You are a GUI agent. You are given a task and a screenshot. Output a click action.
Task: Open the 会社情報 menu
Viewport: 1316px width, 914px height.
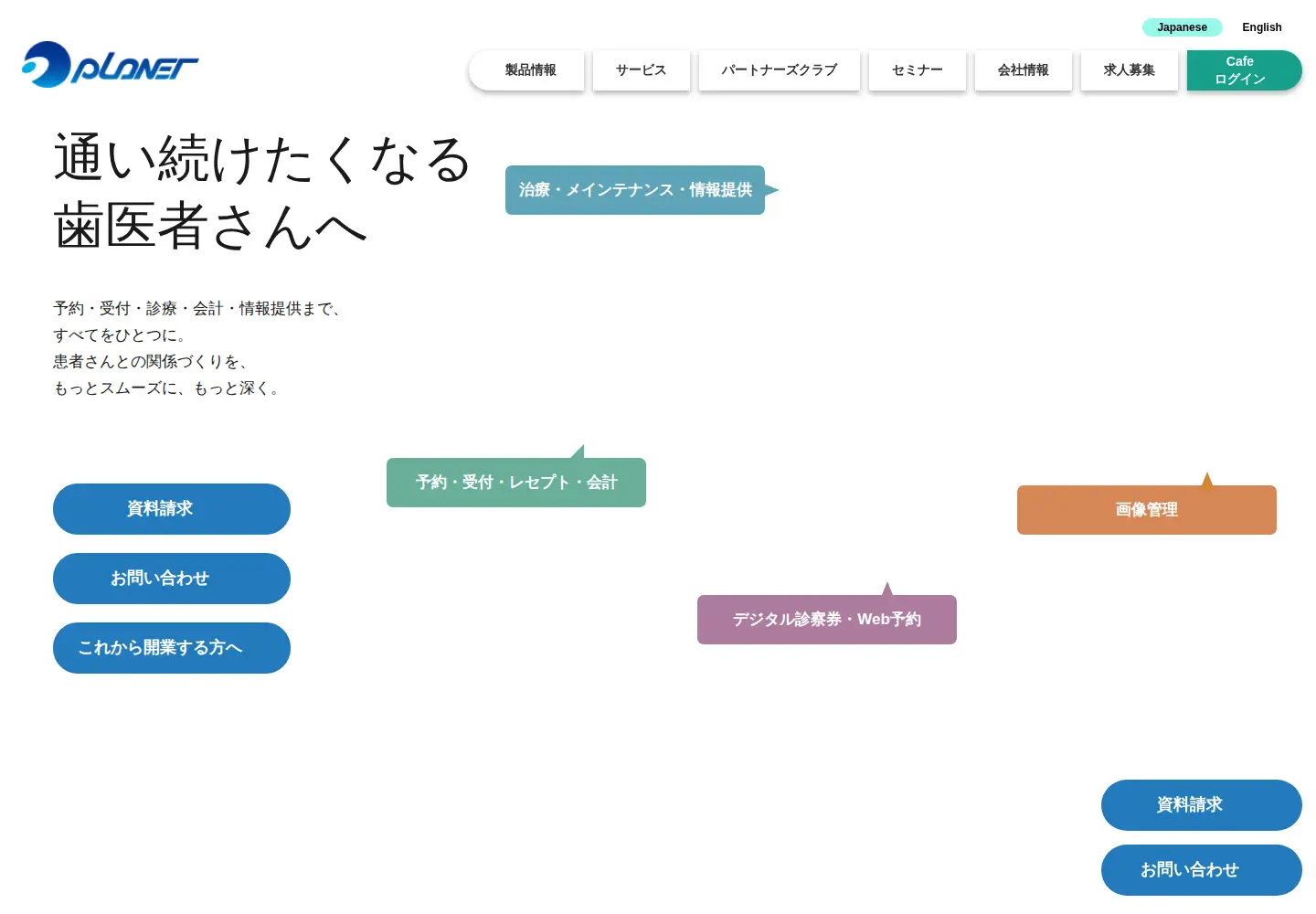(x=1023, y=70)
